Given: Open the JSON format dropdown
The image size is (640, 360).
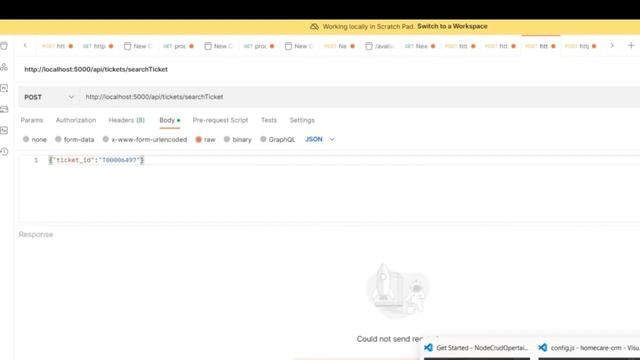Looking at the screenshot, I should click(320, 140).
